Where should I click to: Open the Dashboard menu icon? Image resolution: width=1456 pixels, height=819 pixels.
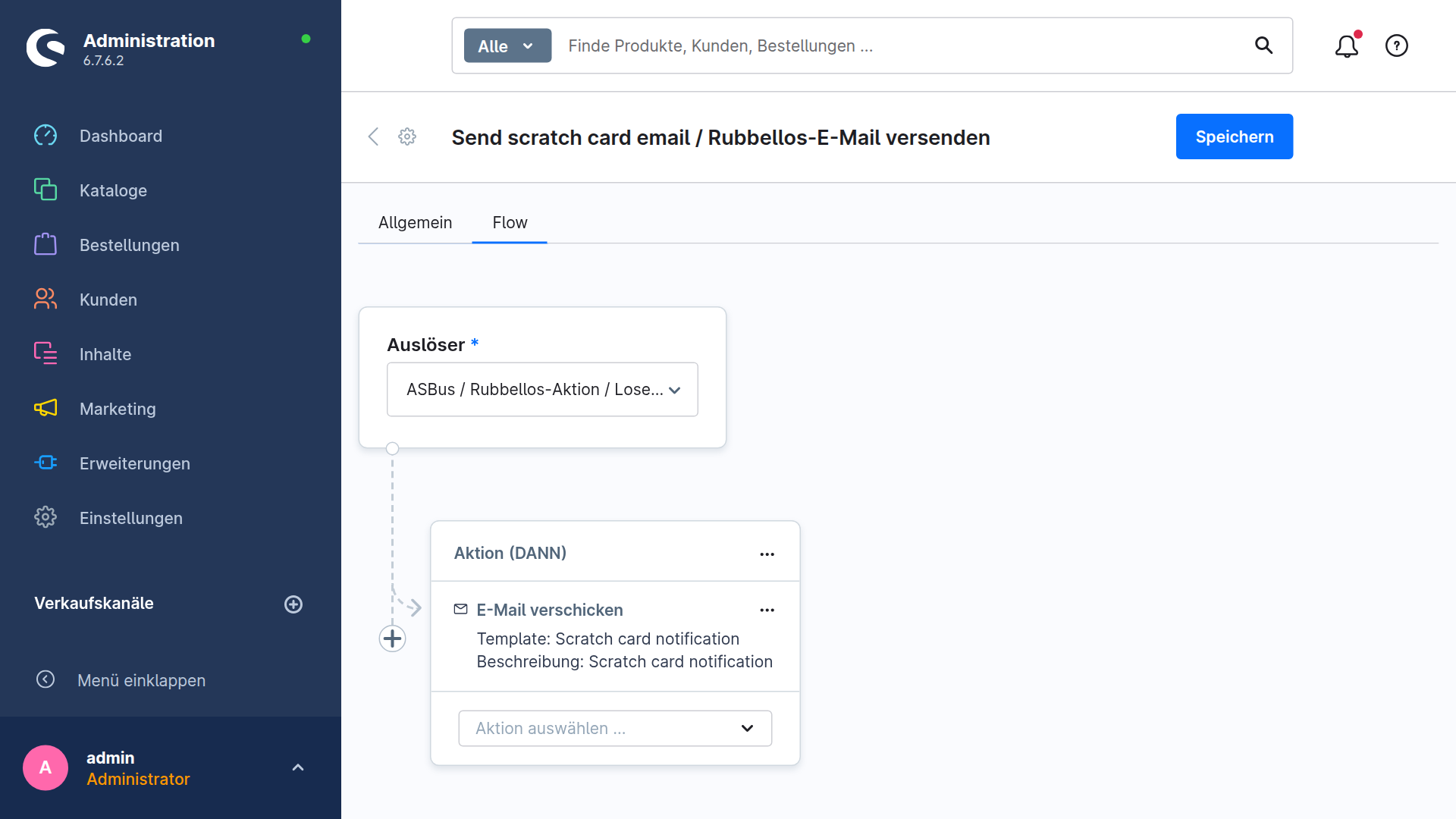coord(45,136)
